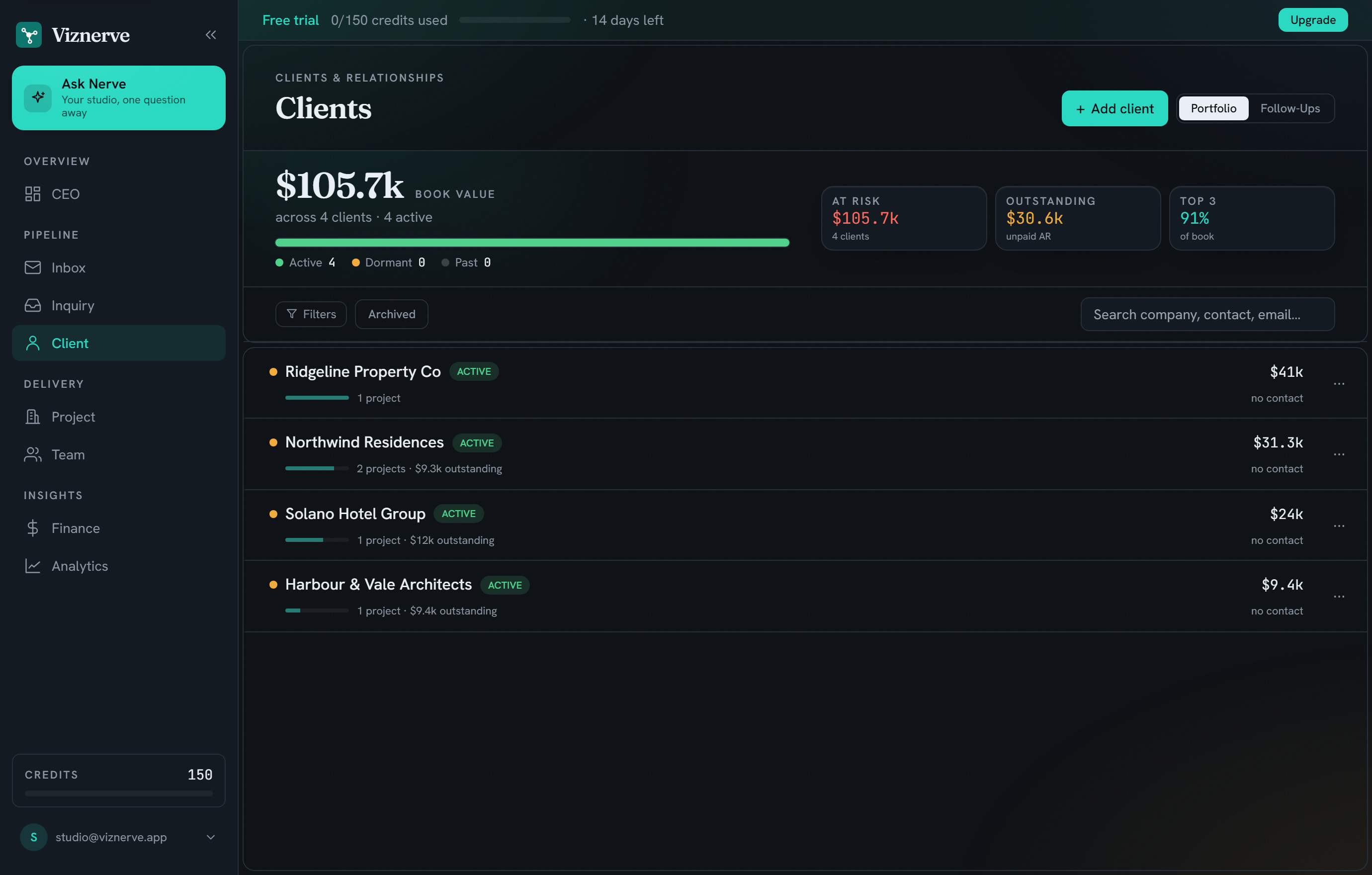Viewport: 1372px width, 875px height.
Task: Open the Filters dropdown
Action: (311, 314)
